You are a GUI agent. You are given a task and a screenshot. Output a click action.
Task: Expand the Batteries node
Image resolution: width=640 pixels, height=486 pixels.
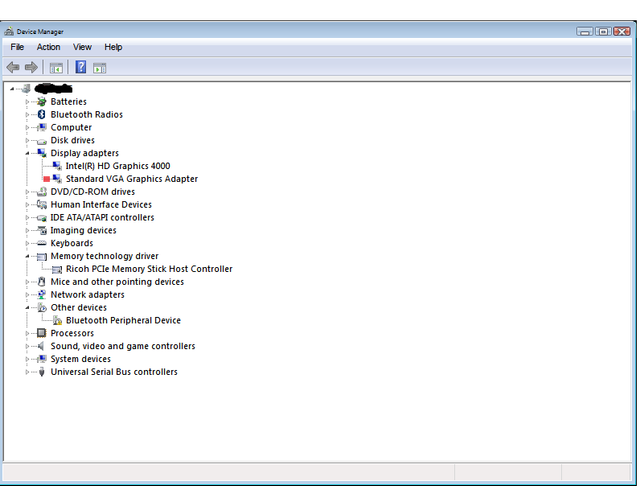(27, 102)
